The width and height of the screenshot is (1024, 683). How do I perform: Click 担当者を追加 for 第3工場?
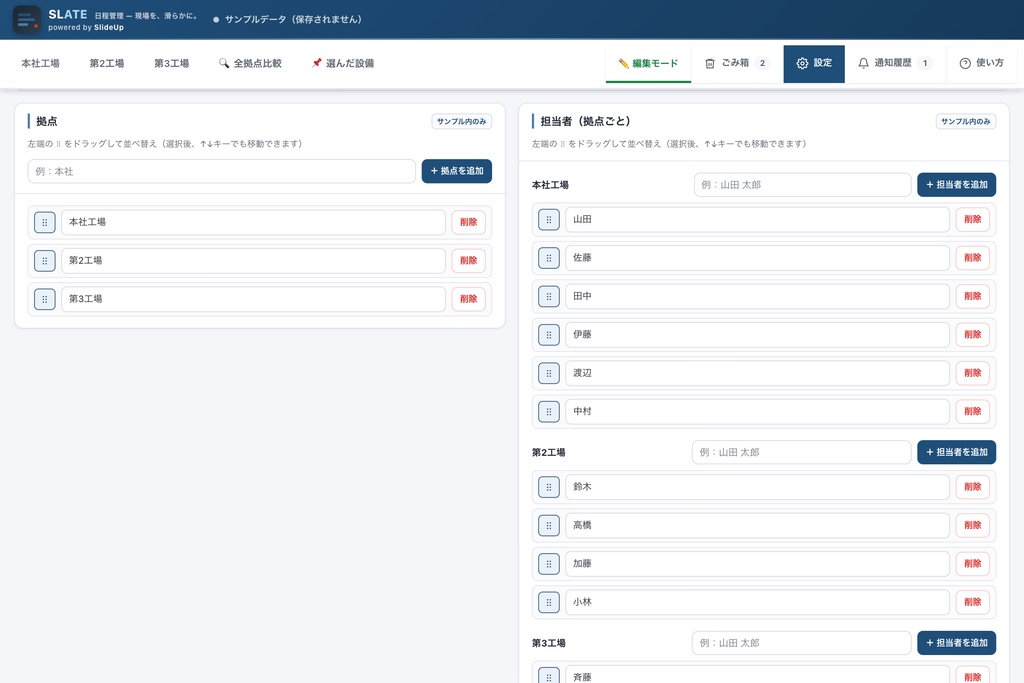[x=956, y=643]
